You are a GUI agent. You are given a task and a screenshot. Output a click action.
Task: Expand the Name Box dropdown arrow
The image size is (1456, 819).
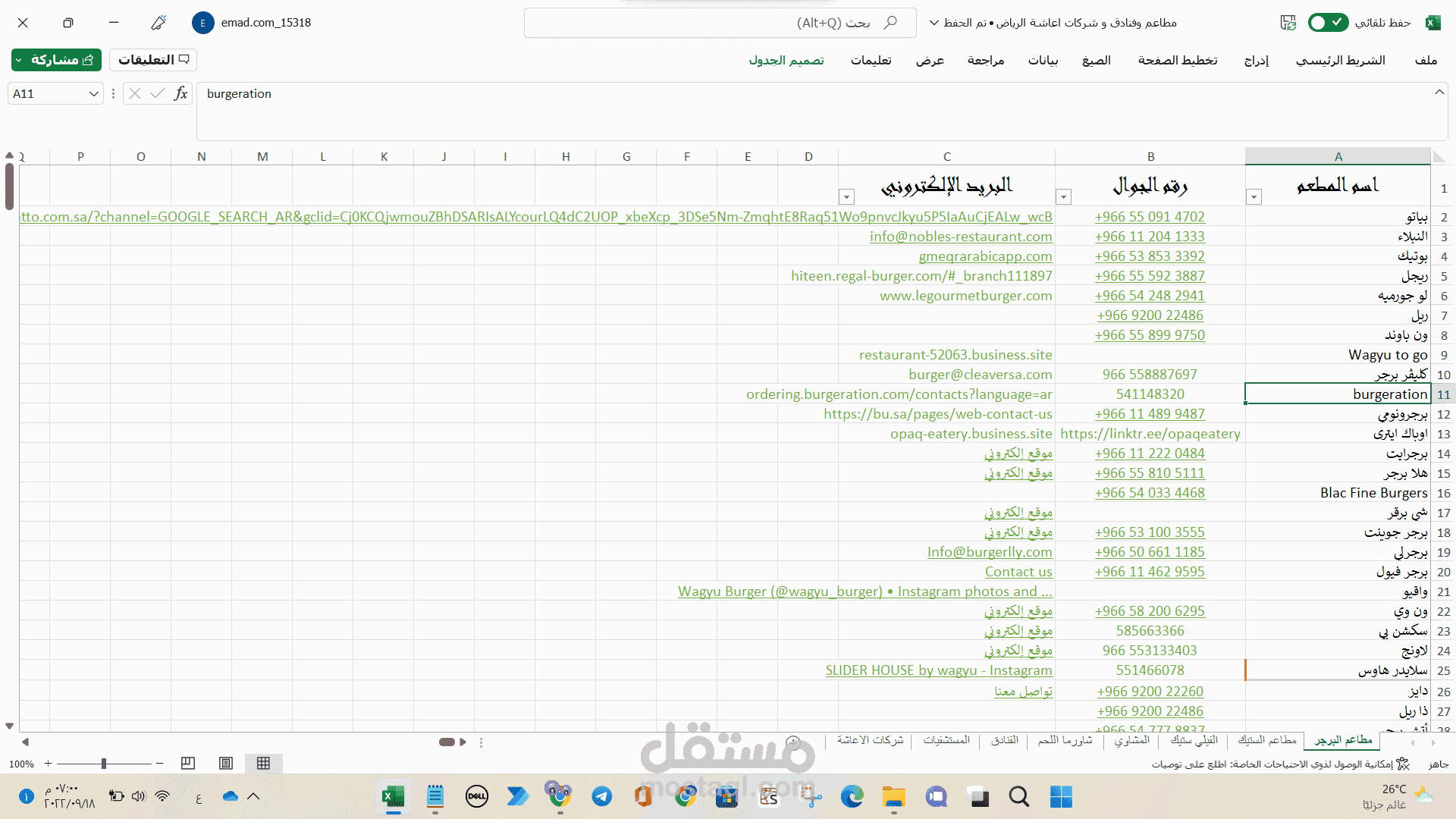[93, 93]
